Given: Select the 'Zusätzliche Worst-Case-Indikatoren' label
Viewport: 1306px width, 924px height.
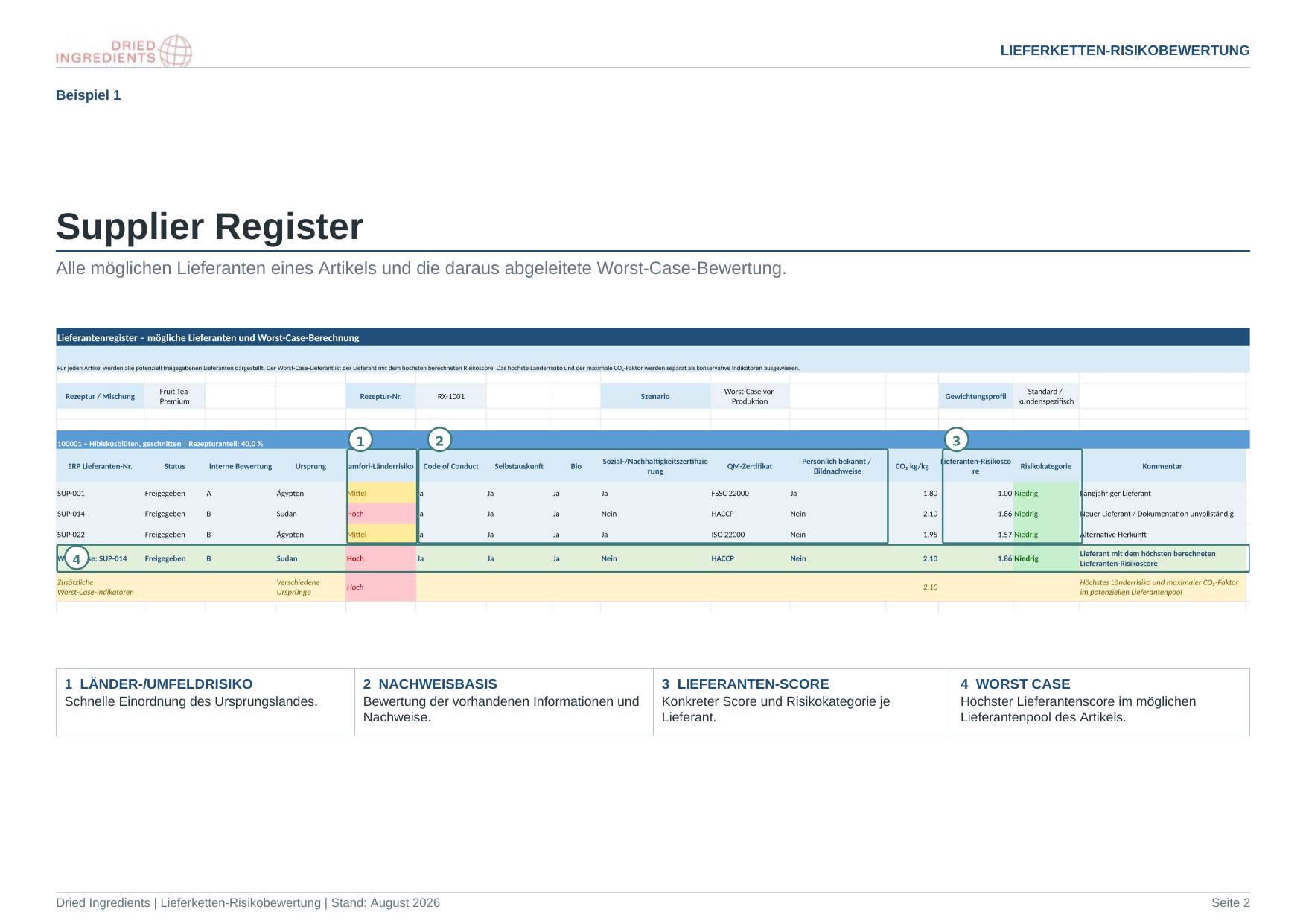Looking at the screenshot, I should coord(95,587).
